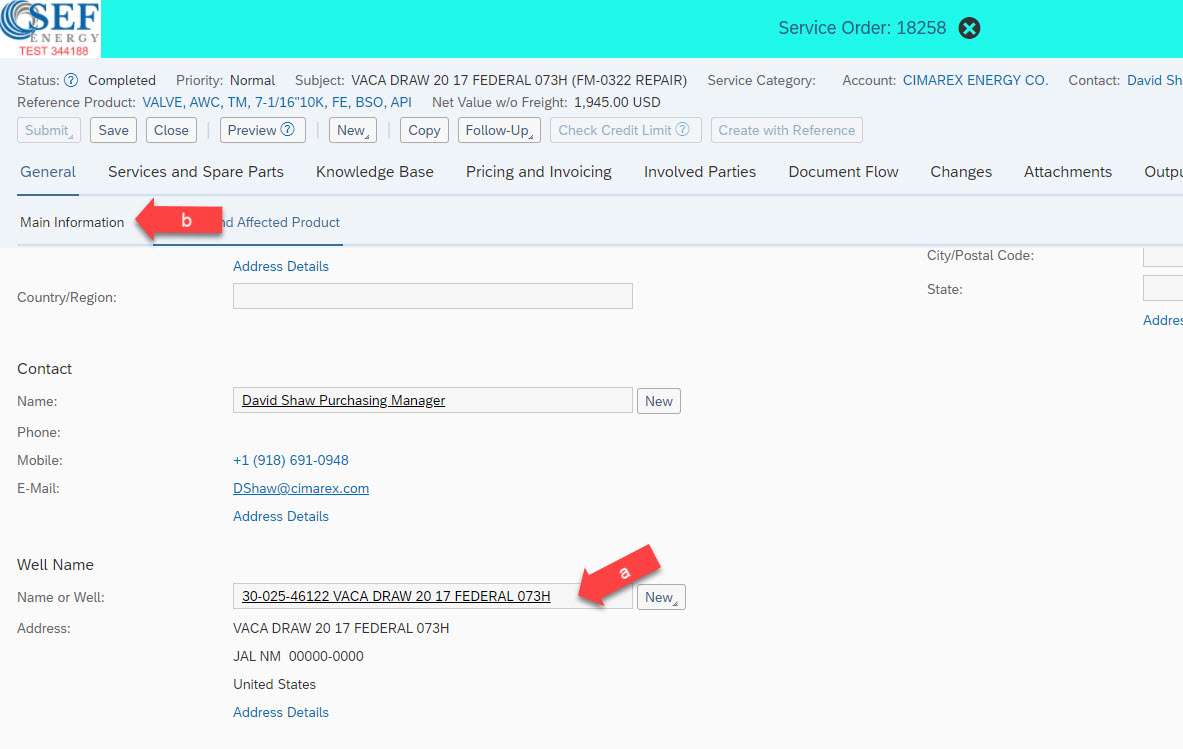
Task: Select the Affected Product sub-tab
Action: click(x=283, y=223)
